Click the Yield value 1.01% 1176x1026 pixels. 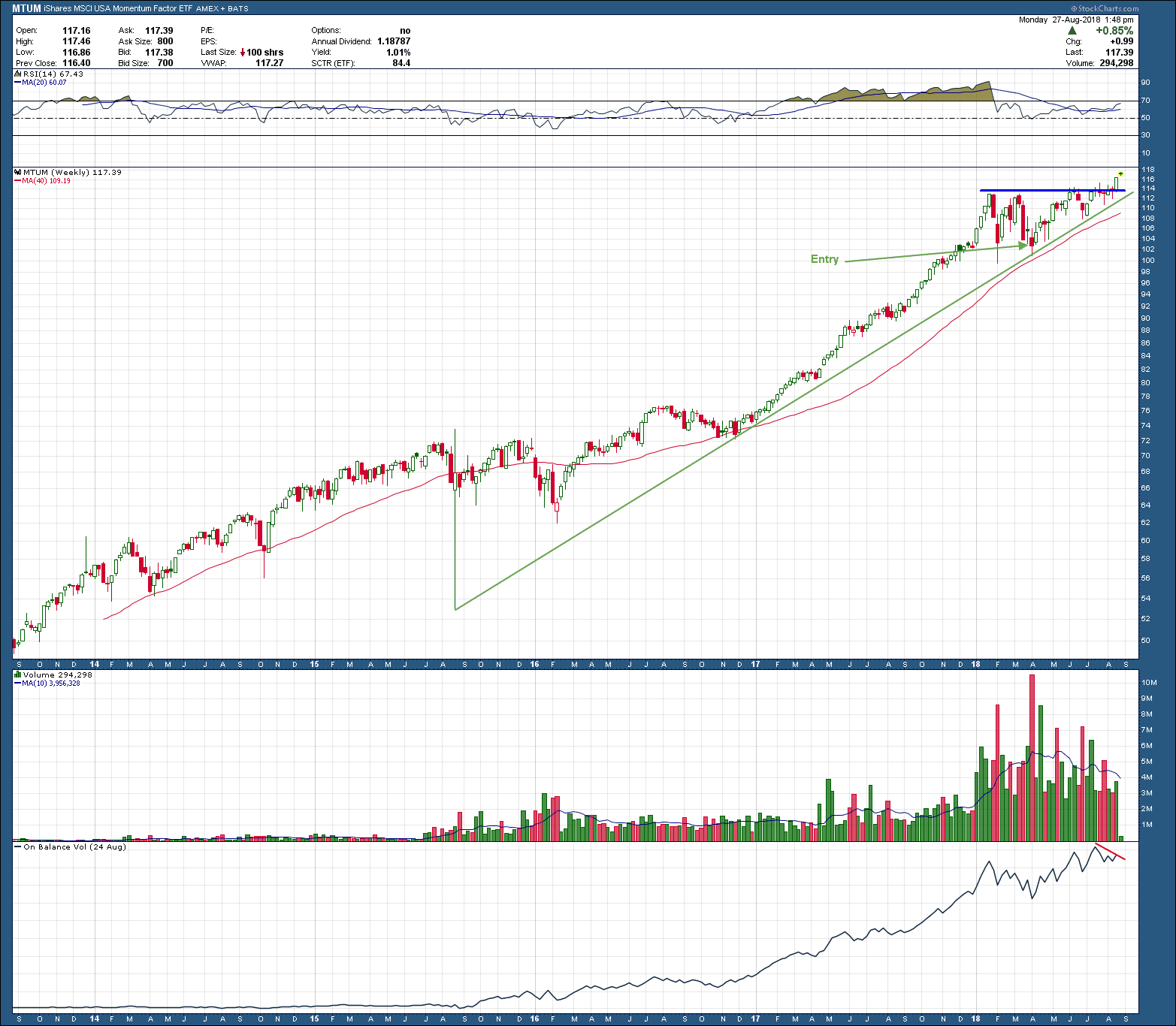(x=398, y=53)
